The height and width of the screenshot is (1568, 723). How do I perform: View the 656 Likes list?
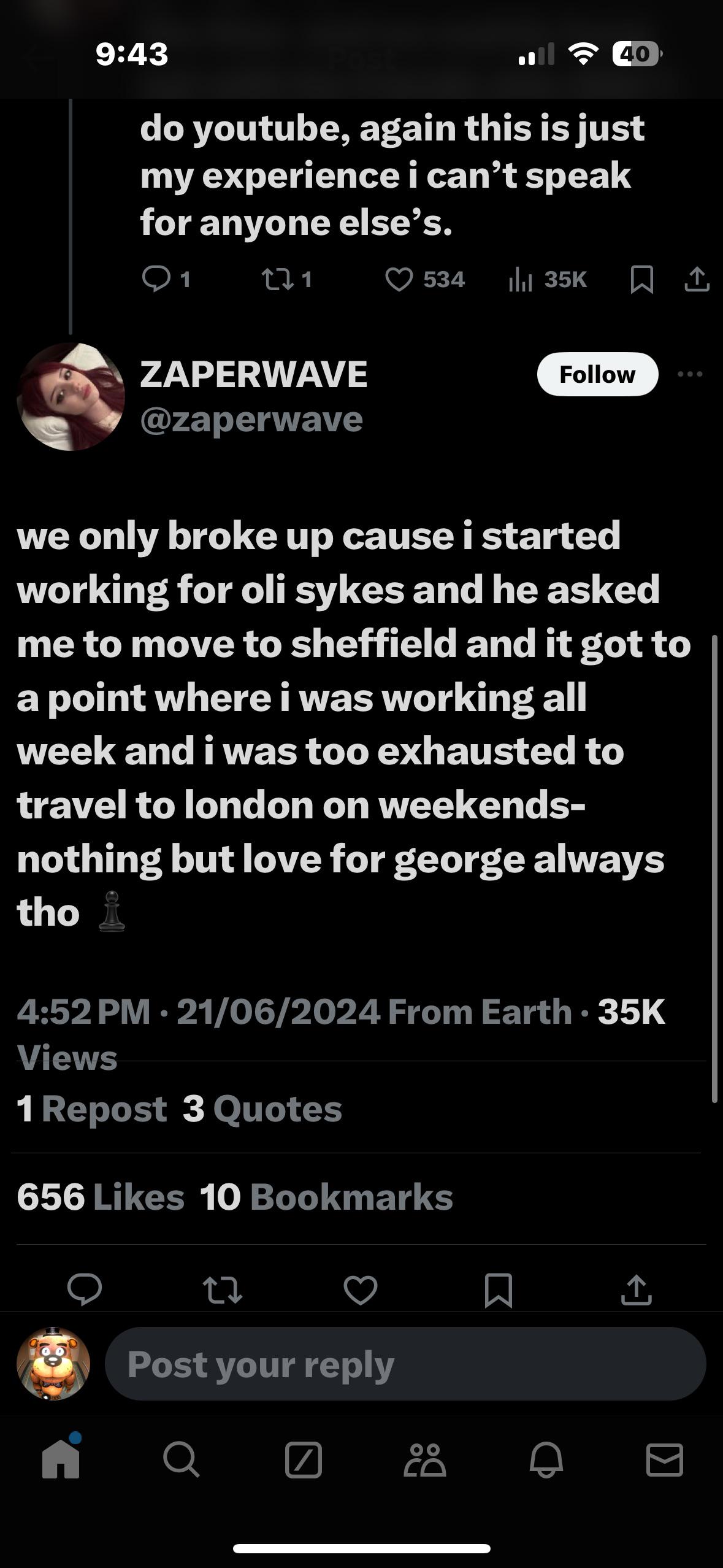(101, 1196)
